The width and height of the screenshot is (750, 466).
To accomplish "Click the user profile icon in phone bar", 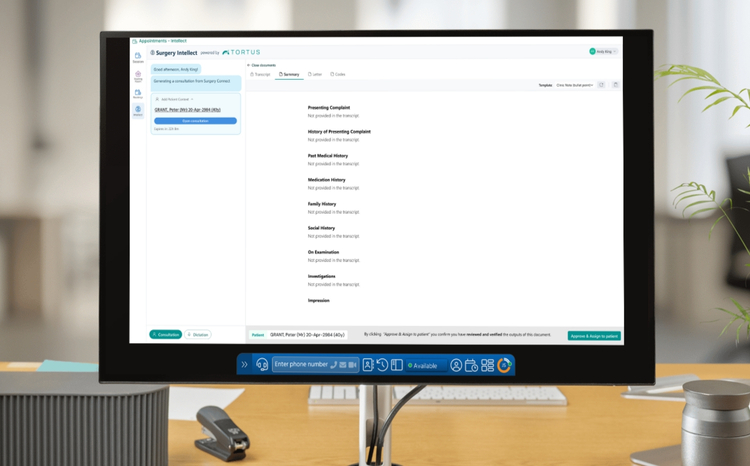I will pyautogui.click(x=456, y=365).
